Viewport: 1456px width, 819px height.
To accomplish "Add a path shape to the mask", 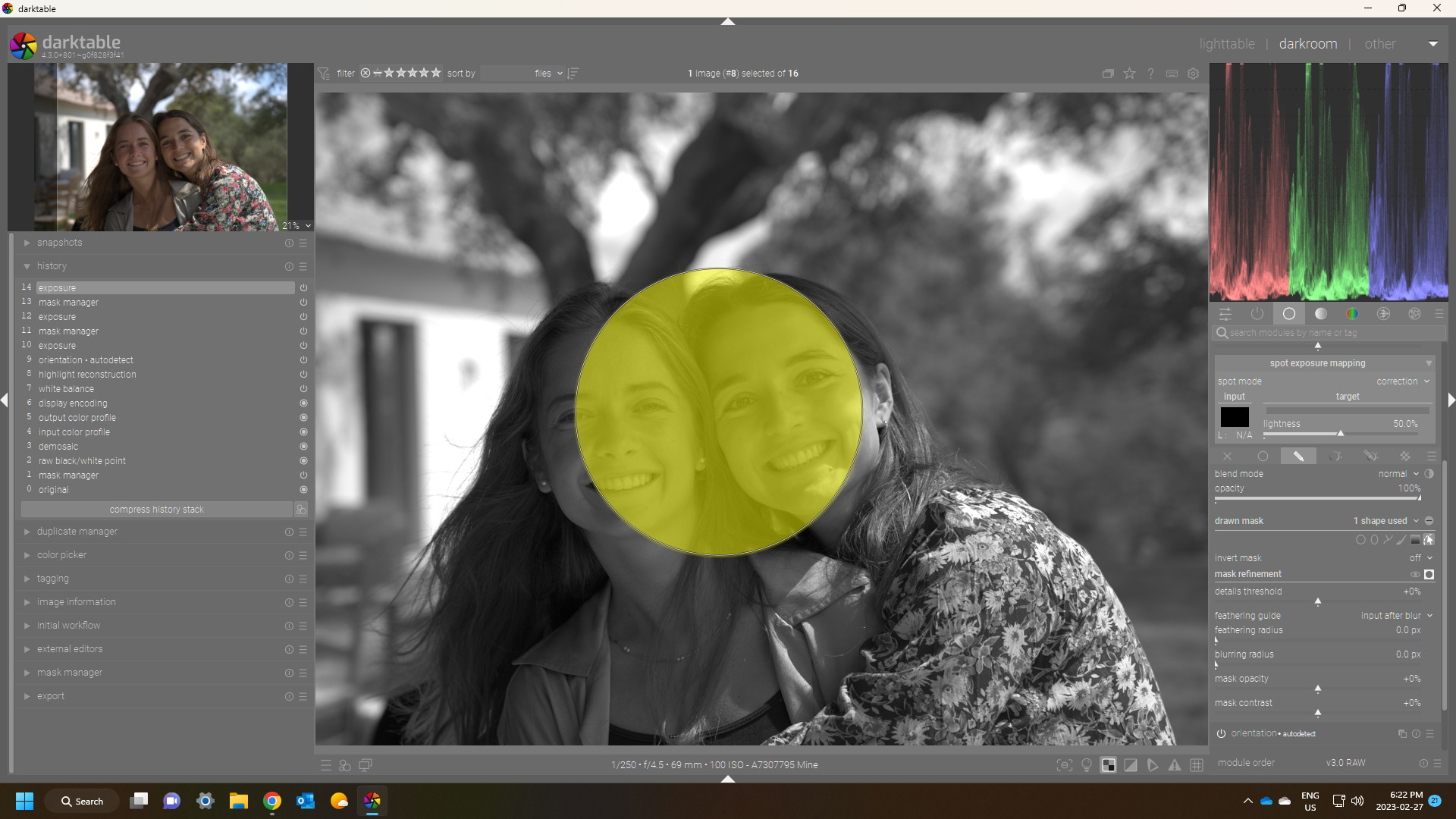I will 1387,540.
